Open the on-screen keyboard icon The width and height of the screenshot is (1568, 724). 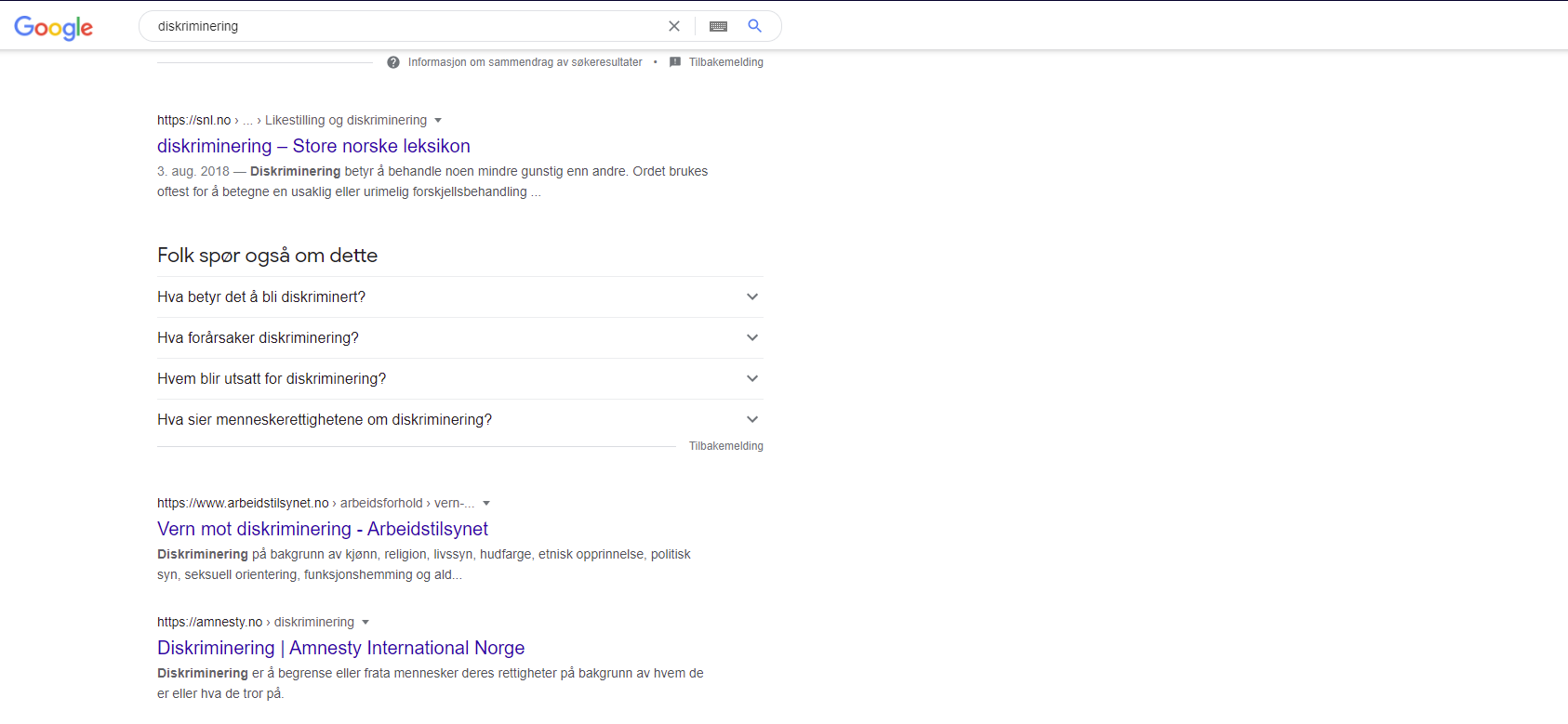pos(718,26)
